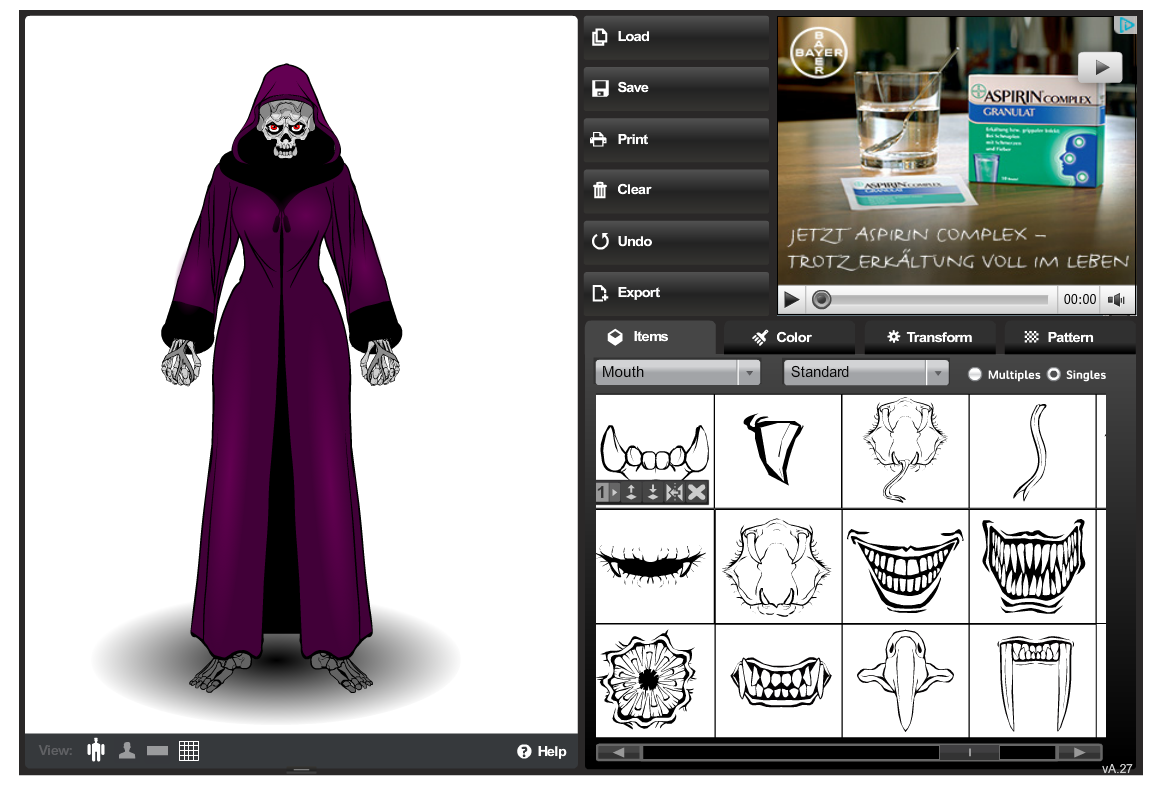Select the Multiples radio button
Screen dimensions: 1162x787
975,374
